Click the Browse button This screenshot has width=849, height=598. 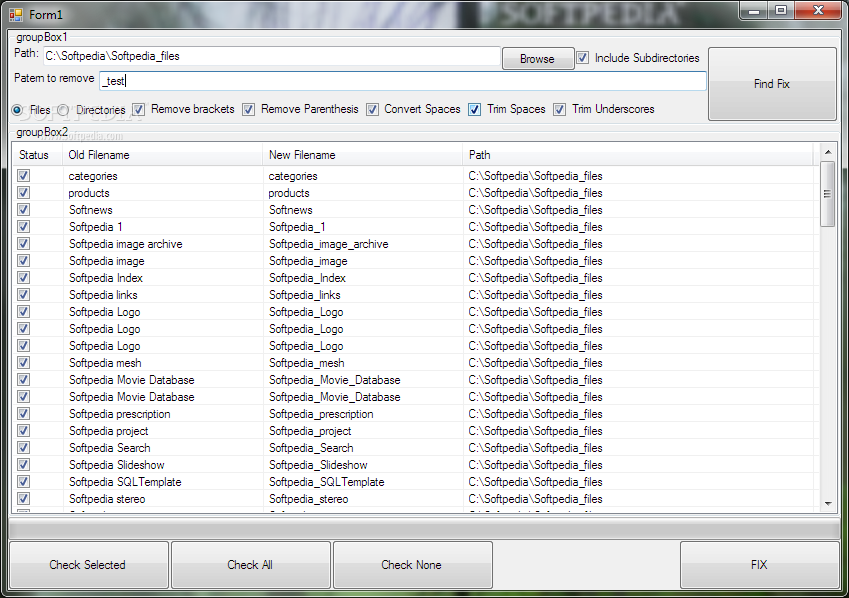coord(538,58)
